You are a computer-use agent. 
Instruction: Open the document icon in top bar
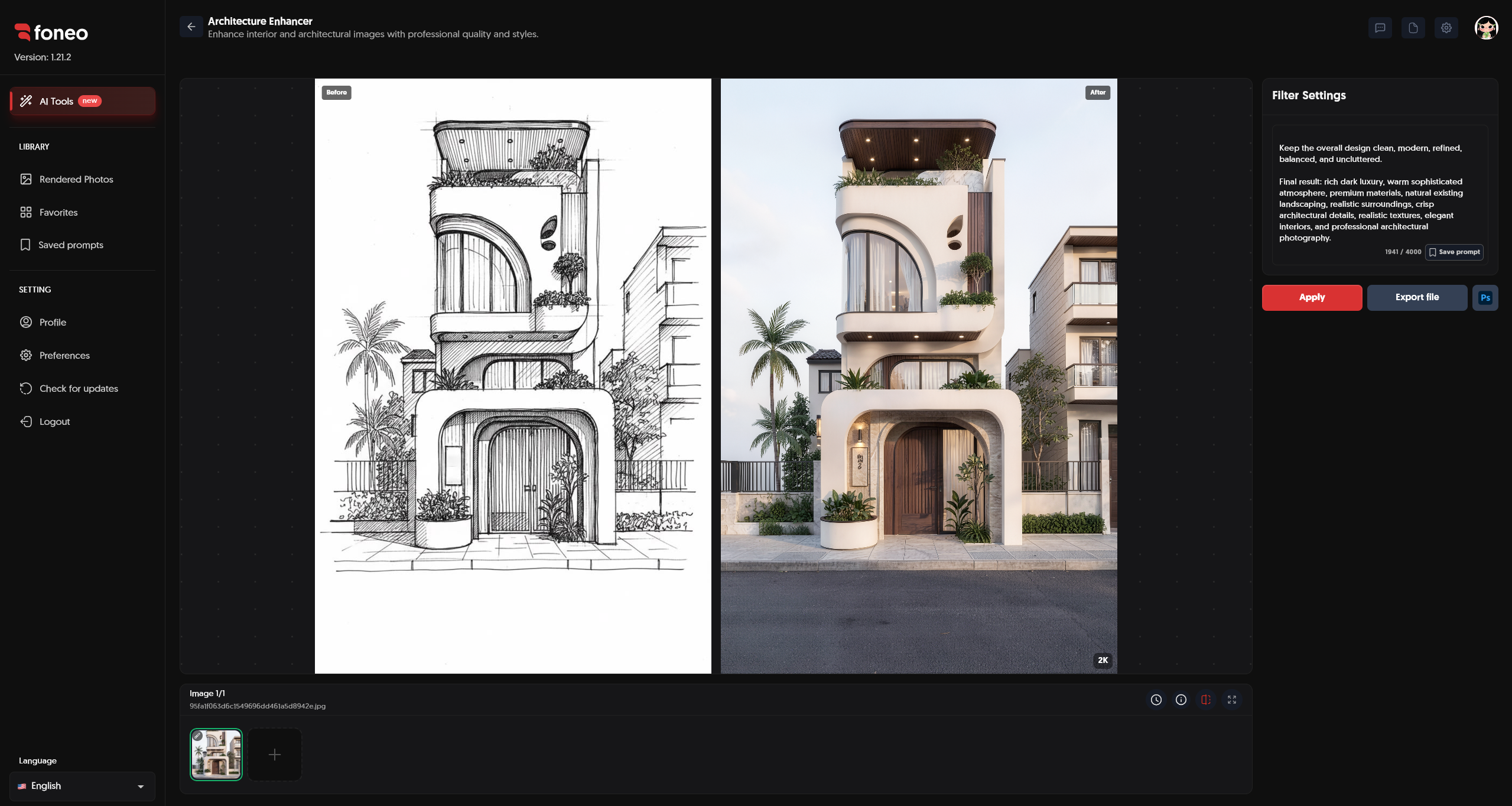coord(1413,28)
